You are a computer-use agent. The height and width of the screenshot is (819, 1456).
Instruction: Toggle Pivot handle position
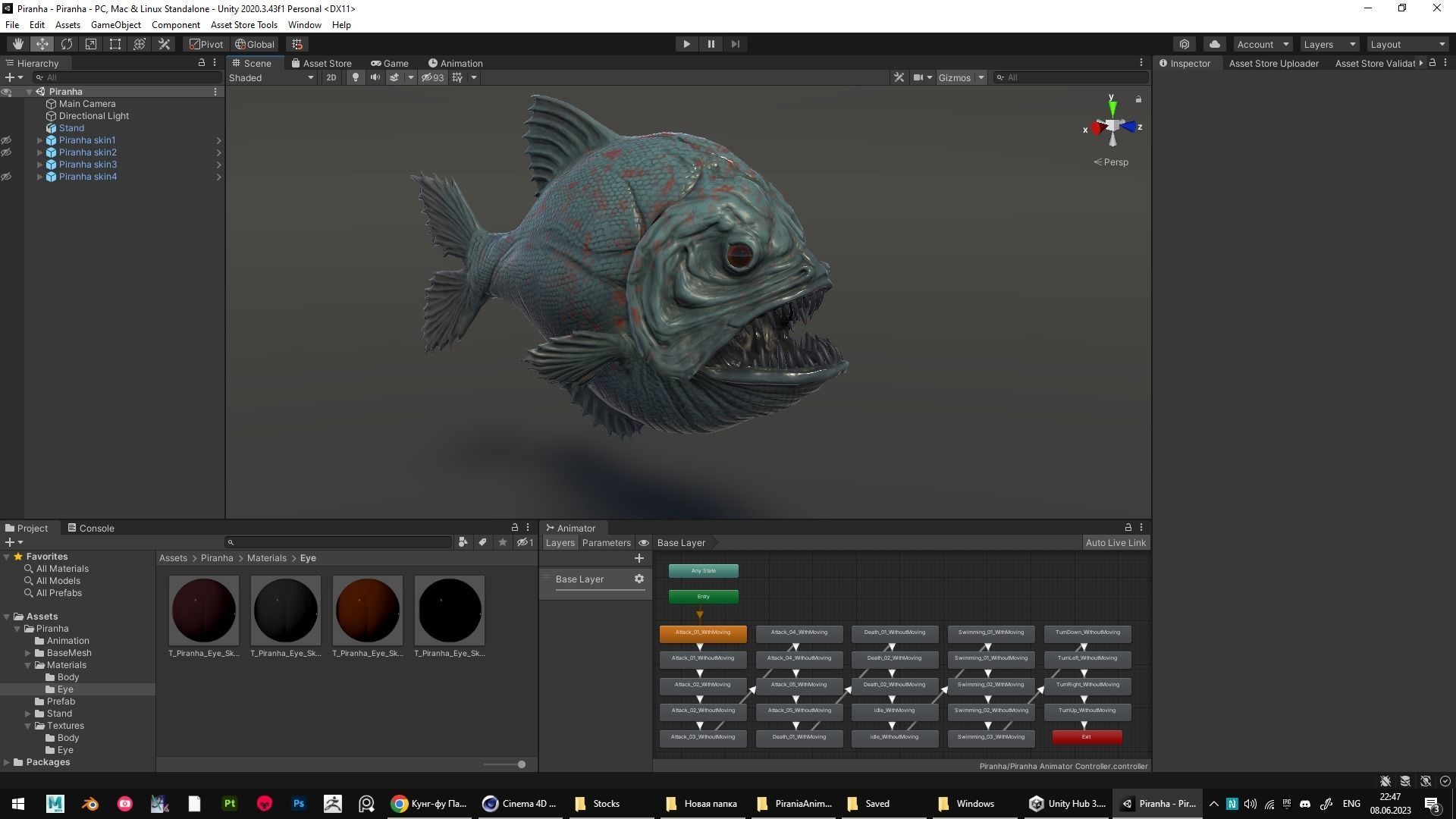click(x=206, y=44)
